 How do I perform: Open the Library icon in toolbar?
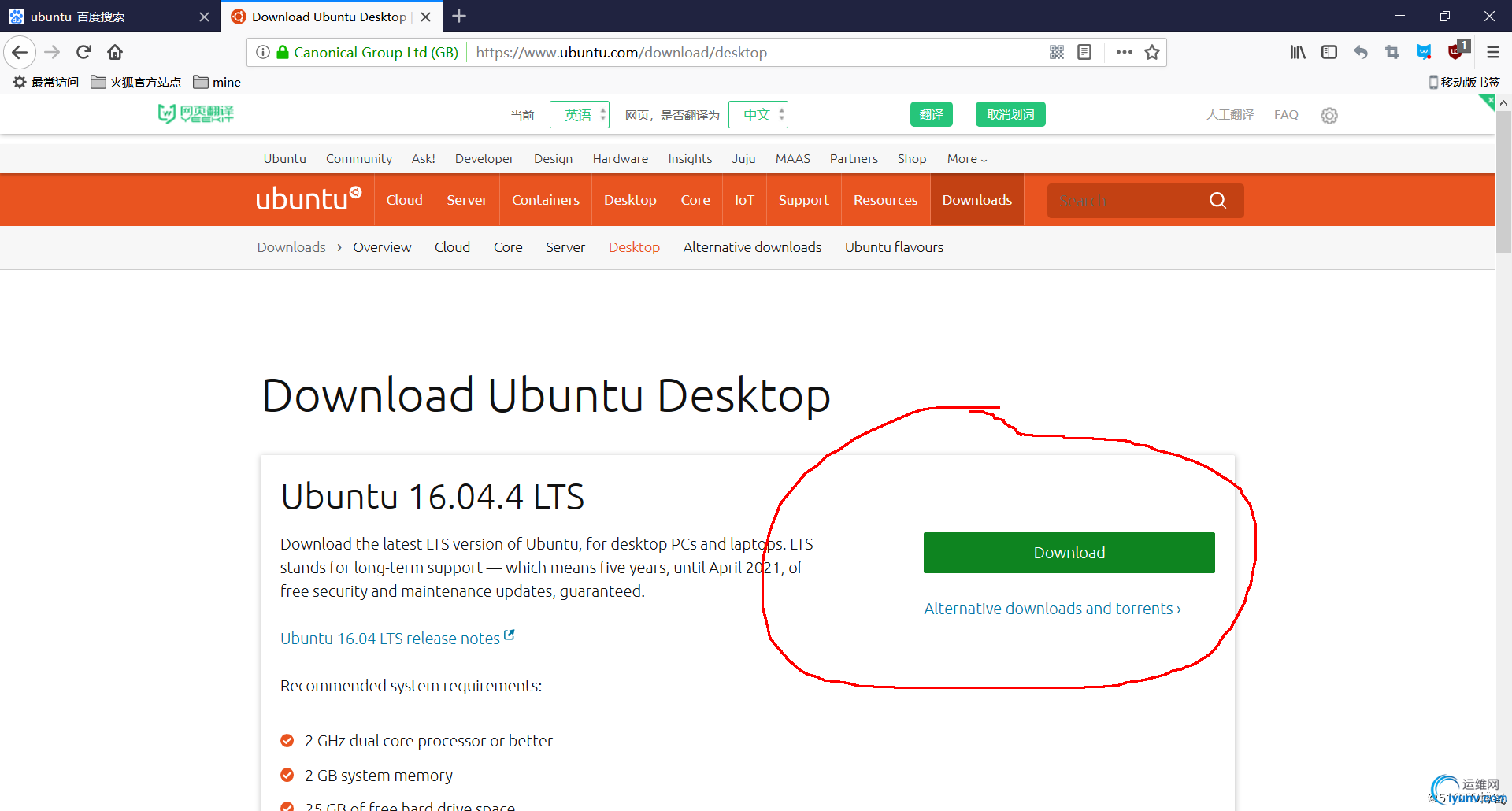1298,52
